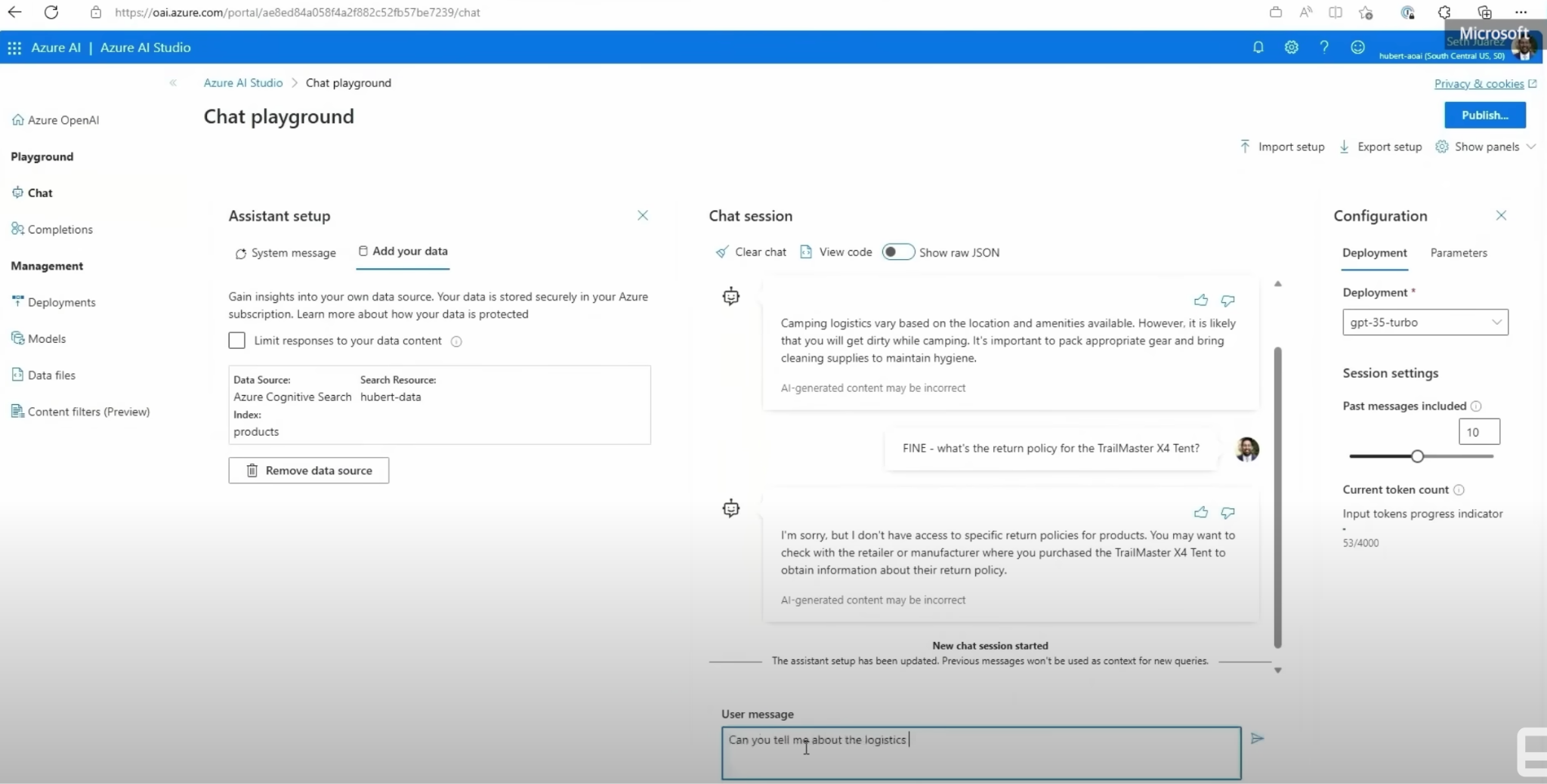Screen dimensions: 1547x784
Task: Click Azure AI Studio breadcrumb link
Action: point(243,83)
